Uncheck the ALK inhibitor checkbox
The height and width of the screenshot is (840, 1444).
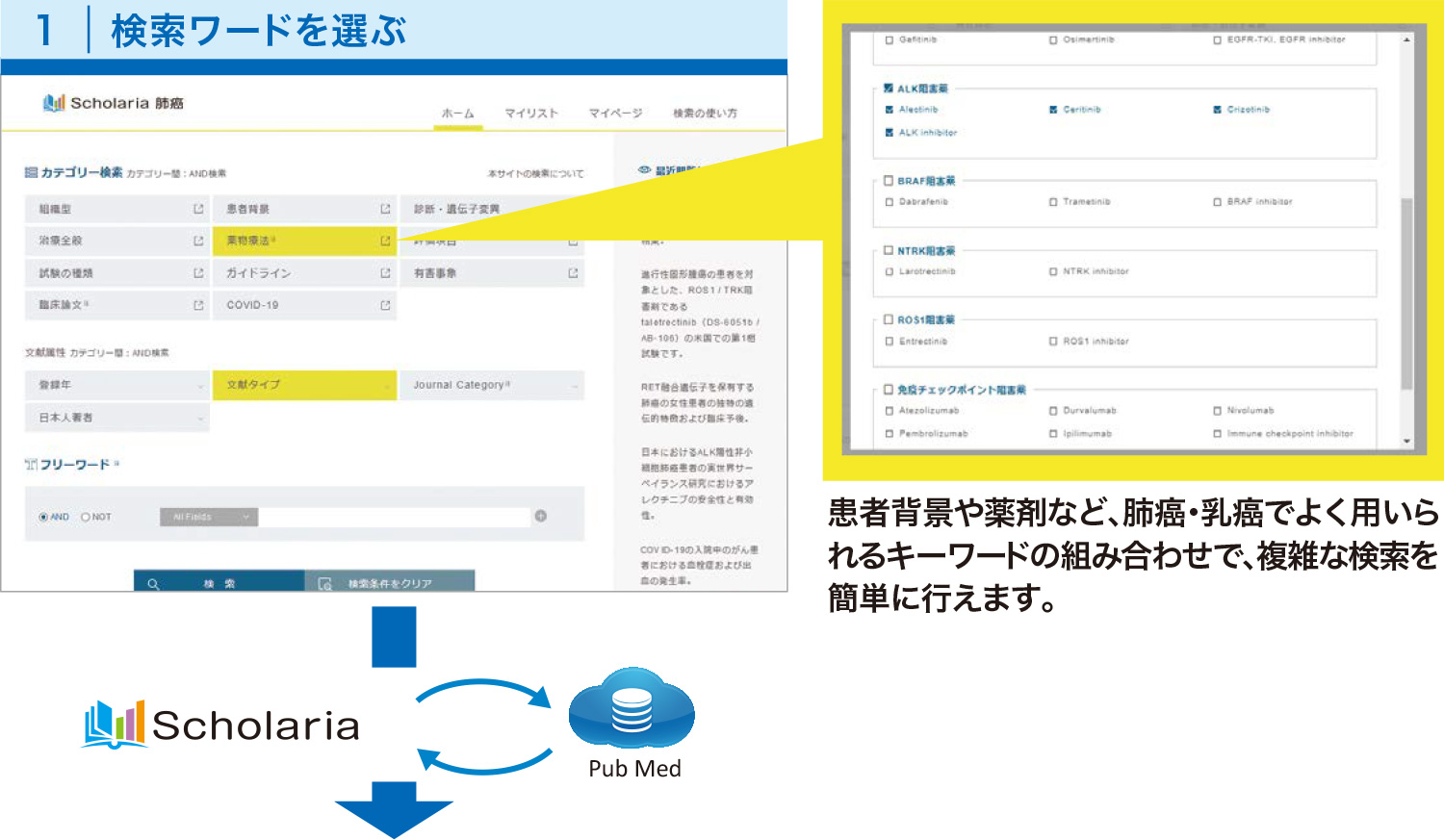890,133
